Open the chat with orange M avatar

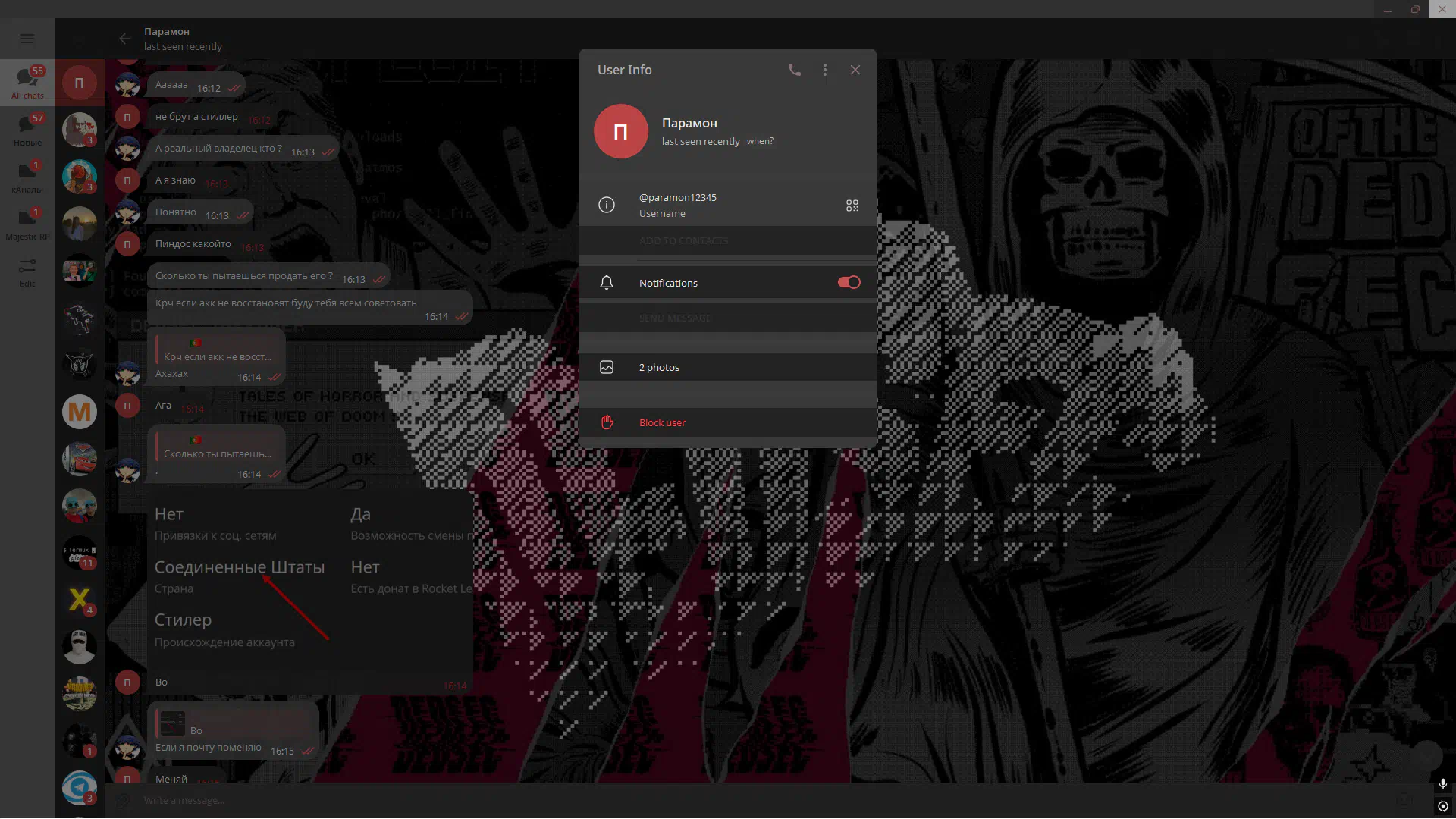(x=79, y=412)
